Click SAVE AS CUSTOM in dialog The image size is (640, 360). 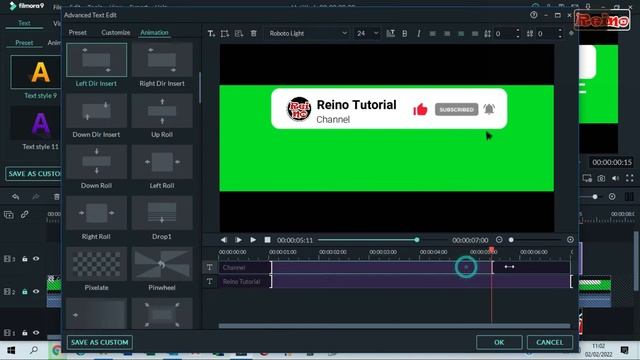(100, 342)
